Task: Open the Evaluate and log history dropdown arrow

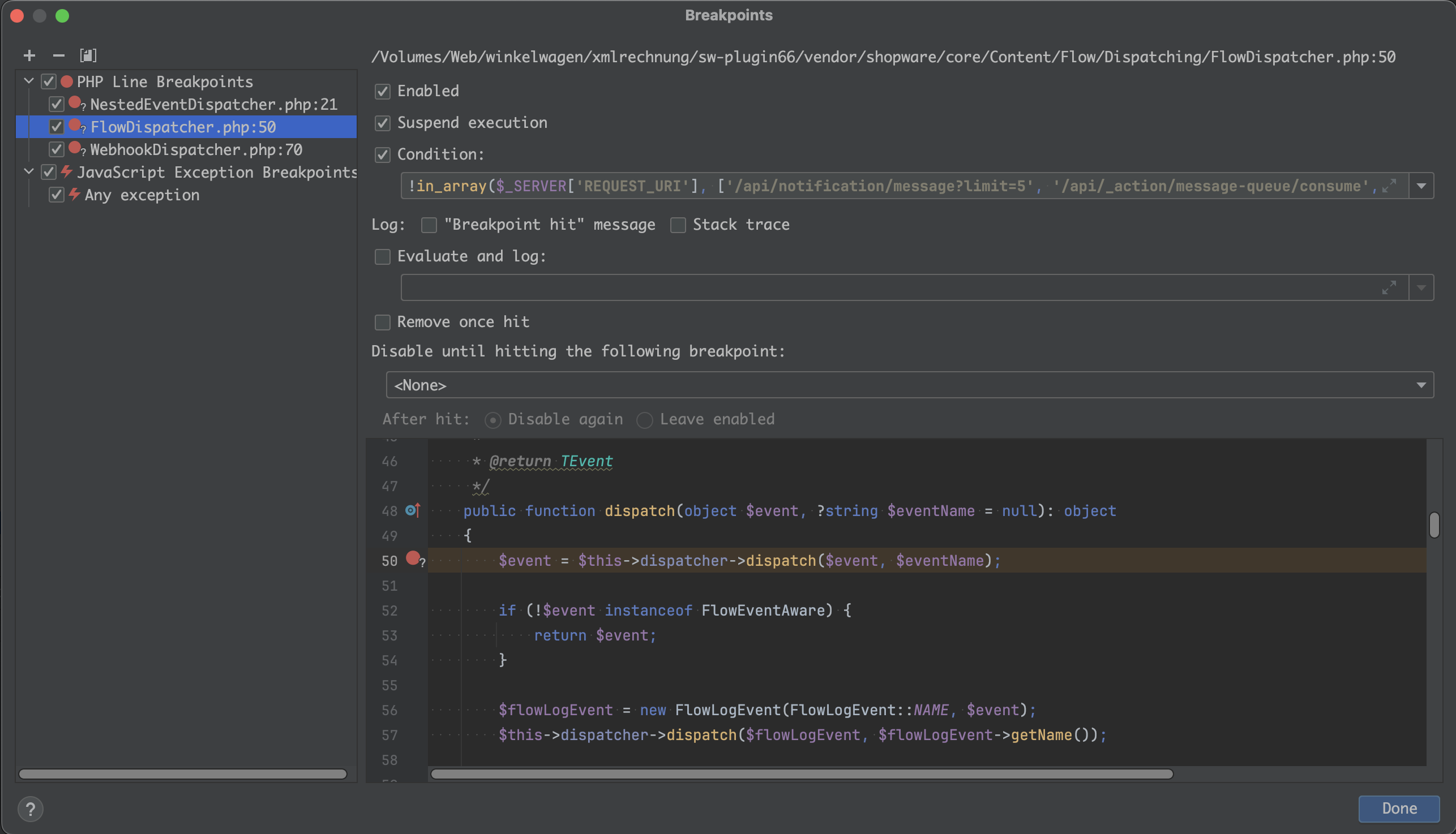Action: pos(1421,287)
